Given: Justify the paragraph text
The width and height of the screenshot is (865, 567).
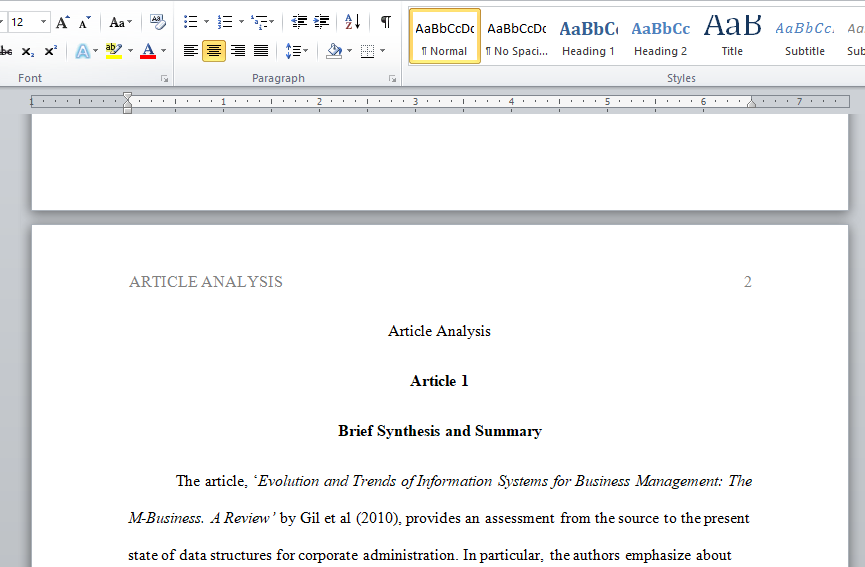Looking at the screenshot, I should (x=261, y=51).
